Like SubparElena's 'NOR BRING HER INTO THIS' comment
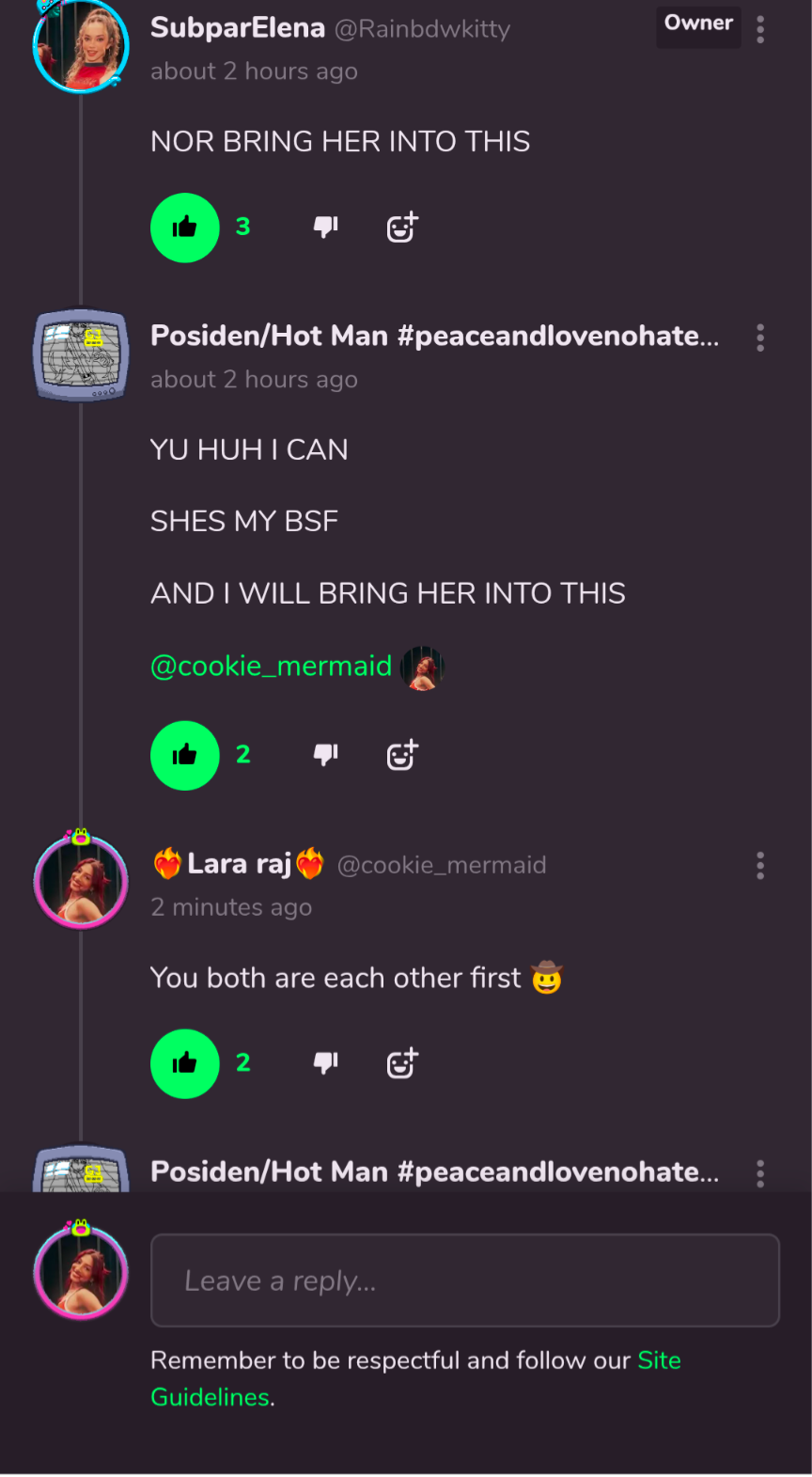Viewport: 812px width, 1477px height. point(185,228)
